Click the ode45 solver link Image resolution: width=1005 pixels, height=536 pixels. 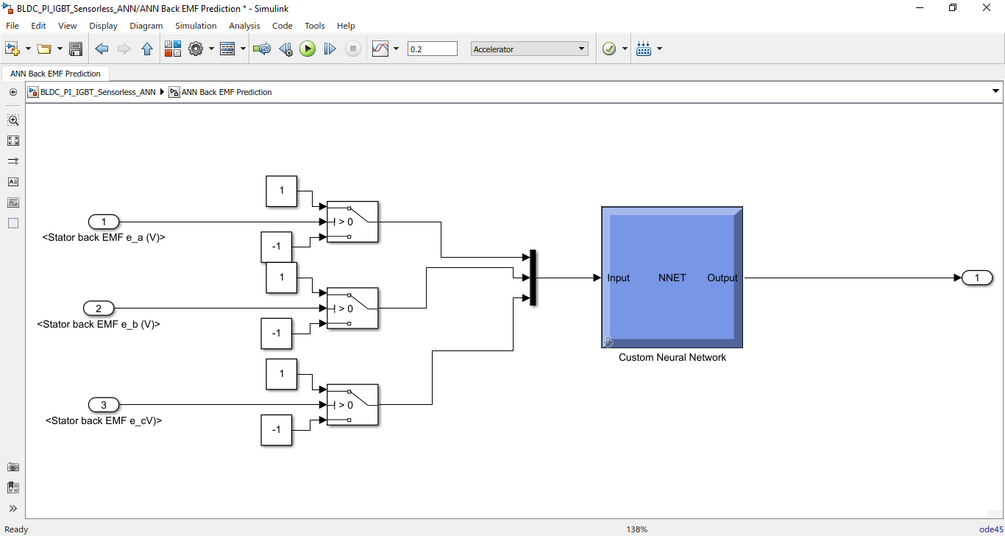991,530
